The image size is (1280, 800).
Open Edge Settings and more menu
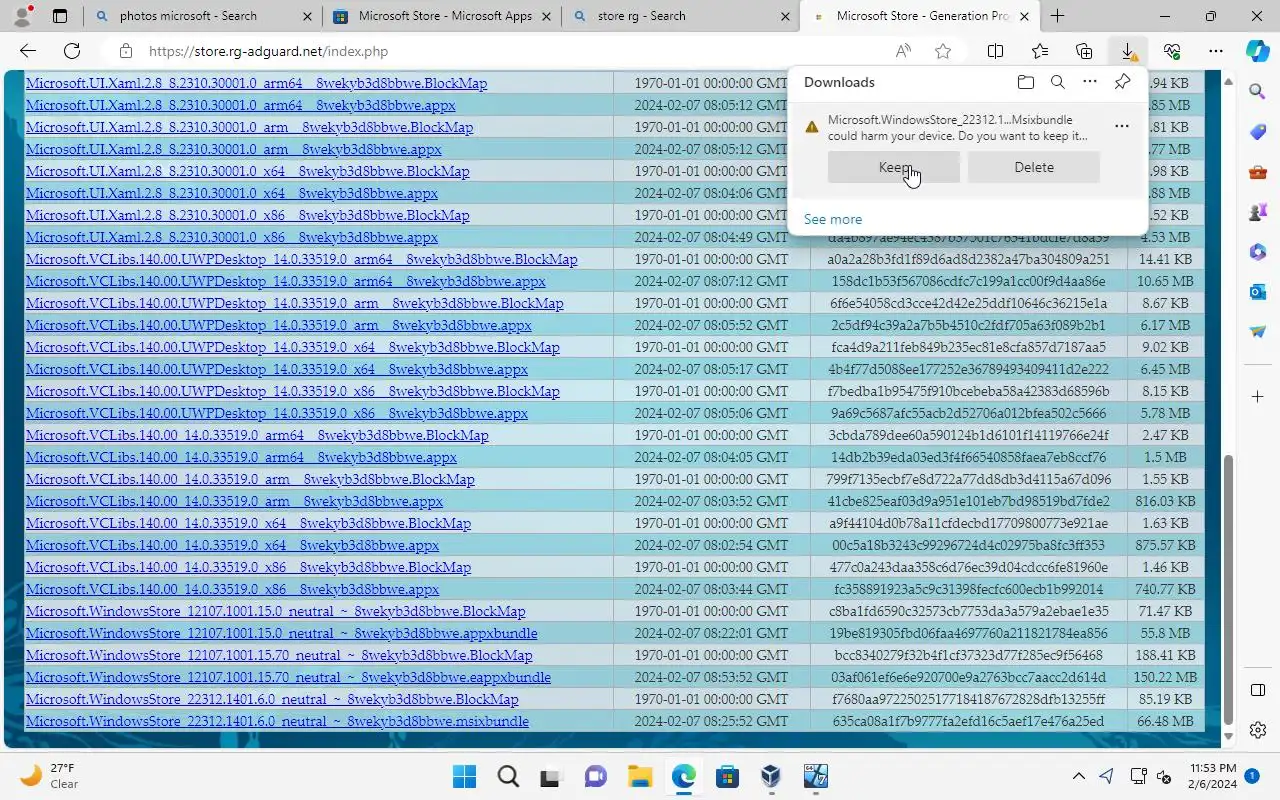1216,51
